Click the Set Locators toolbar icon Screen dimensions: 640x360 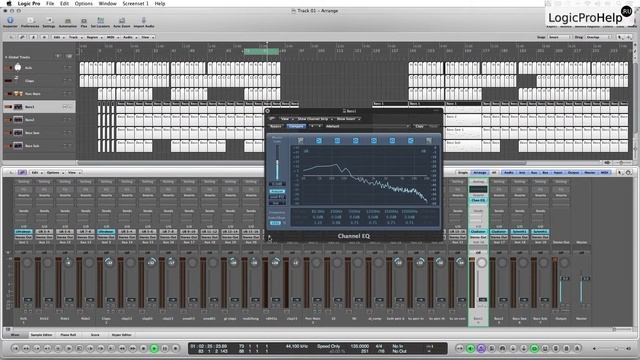click(x=100, y=22)
